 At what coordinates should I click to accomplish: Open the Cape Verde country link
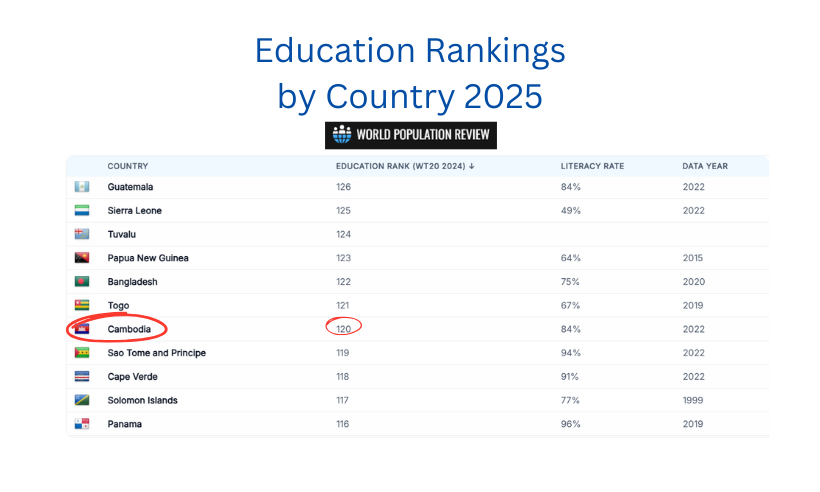132,376
